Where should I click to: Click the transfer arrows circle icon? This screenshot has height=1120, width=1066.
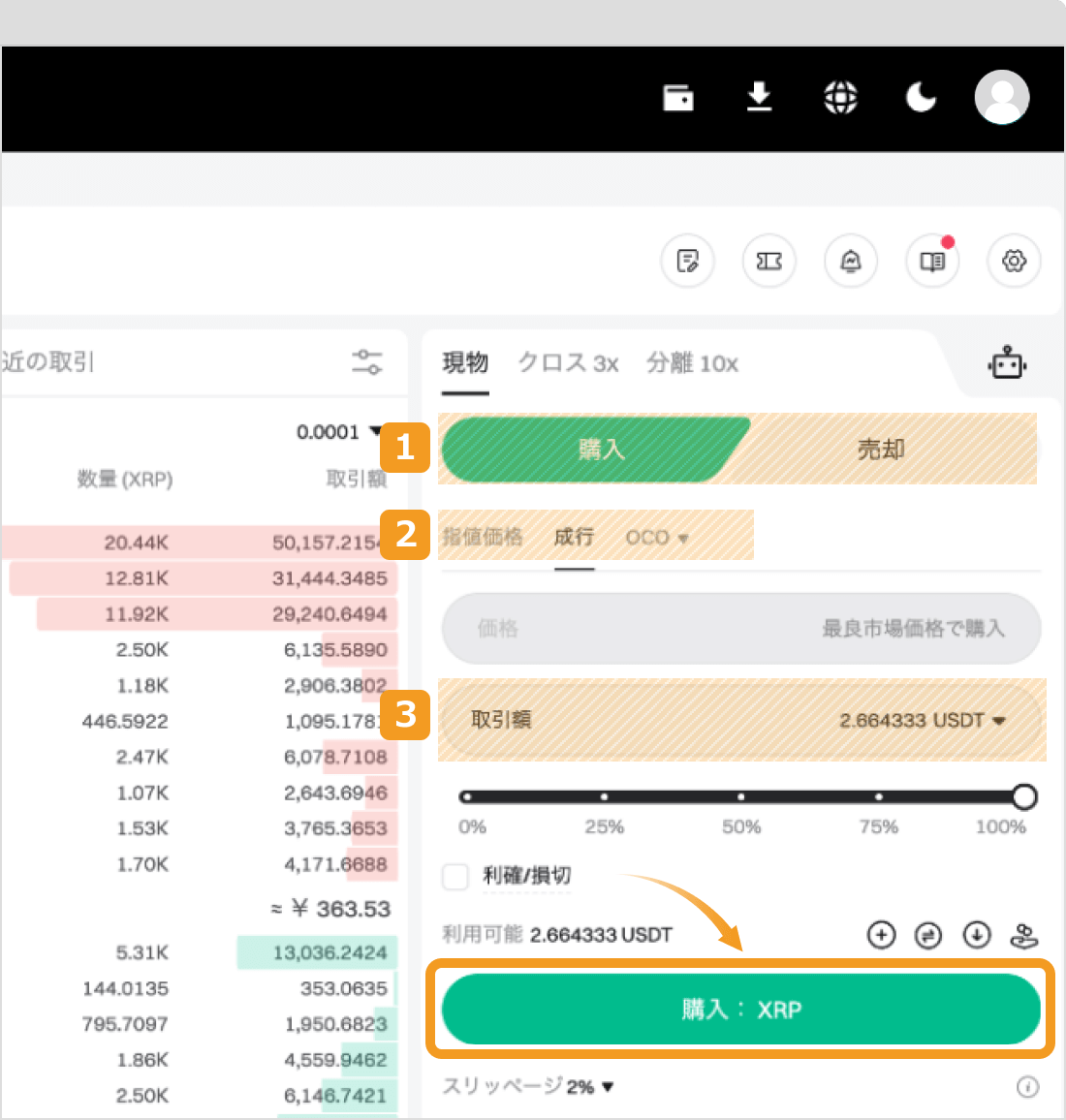[x=928, y=934]
